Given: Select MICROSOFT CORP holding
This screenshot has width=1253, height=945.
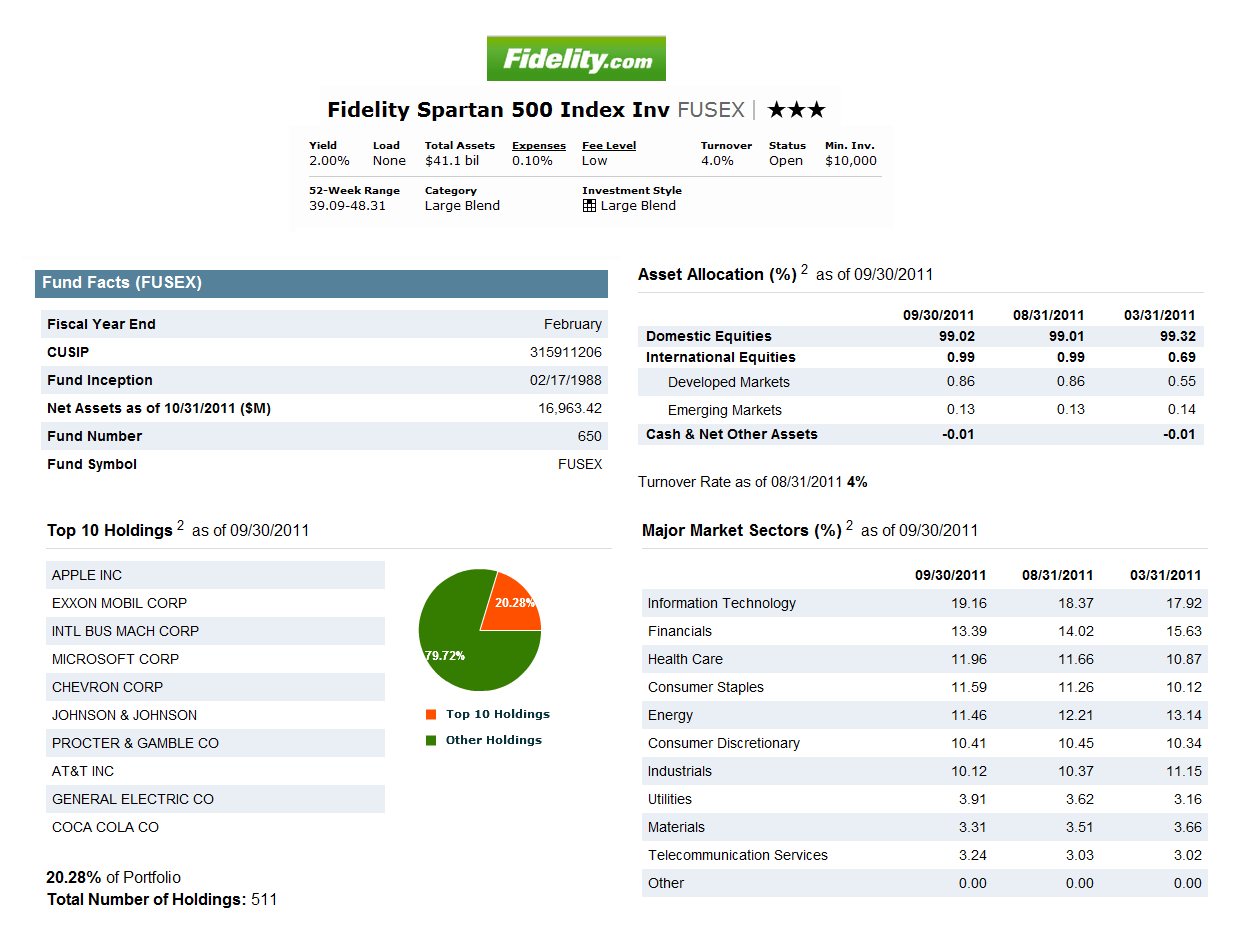Looking at the screenshot, I should pyautogui.click(x=215, y=659).
